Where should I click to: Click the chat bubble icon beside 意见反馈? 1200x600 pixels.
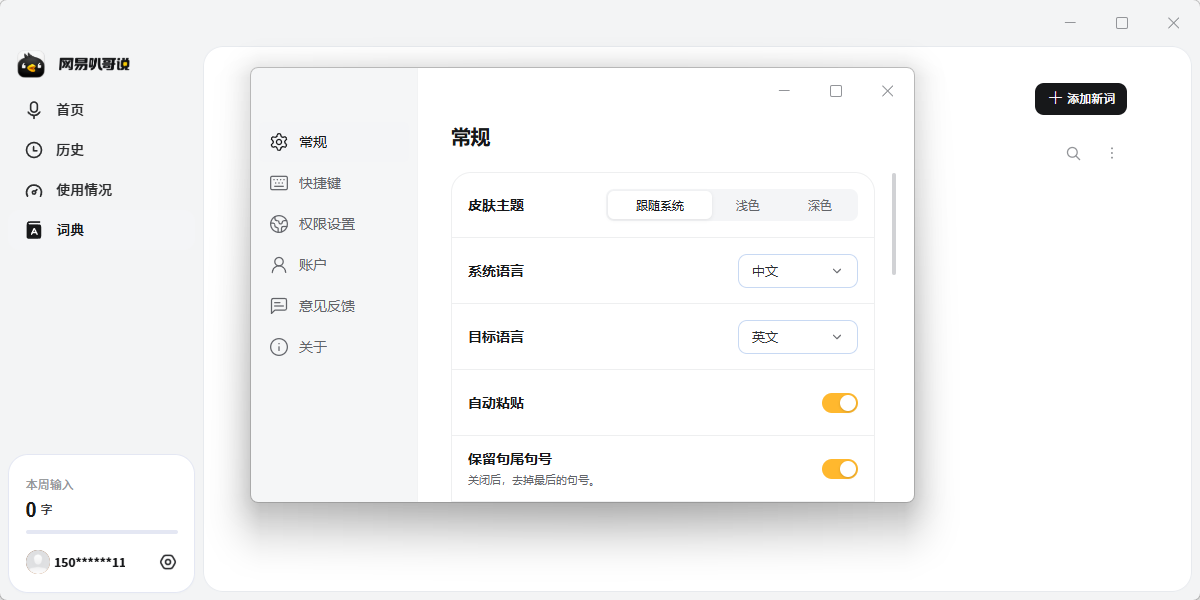tap(279, 306)
